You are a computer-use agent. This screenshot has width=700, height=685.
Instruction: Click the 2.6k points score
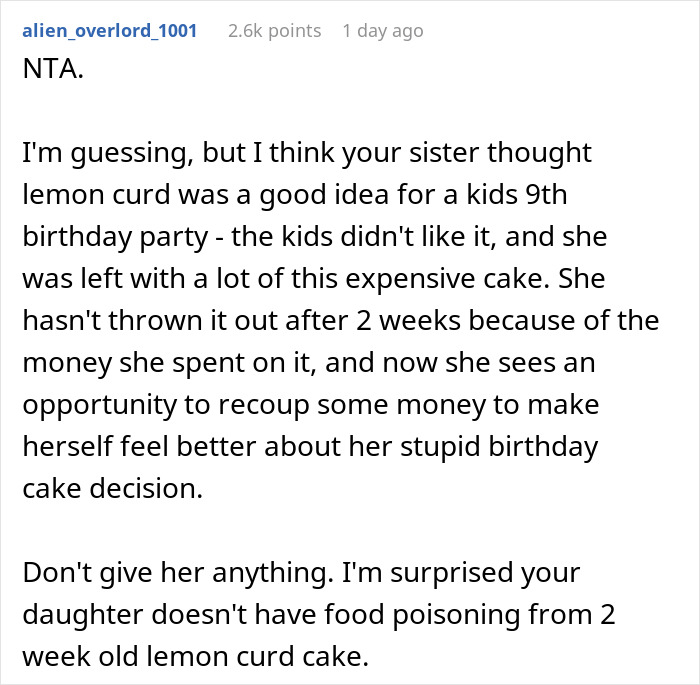coord(274,31)
